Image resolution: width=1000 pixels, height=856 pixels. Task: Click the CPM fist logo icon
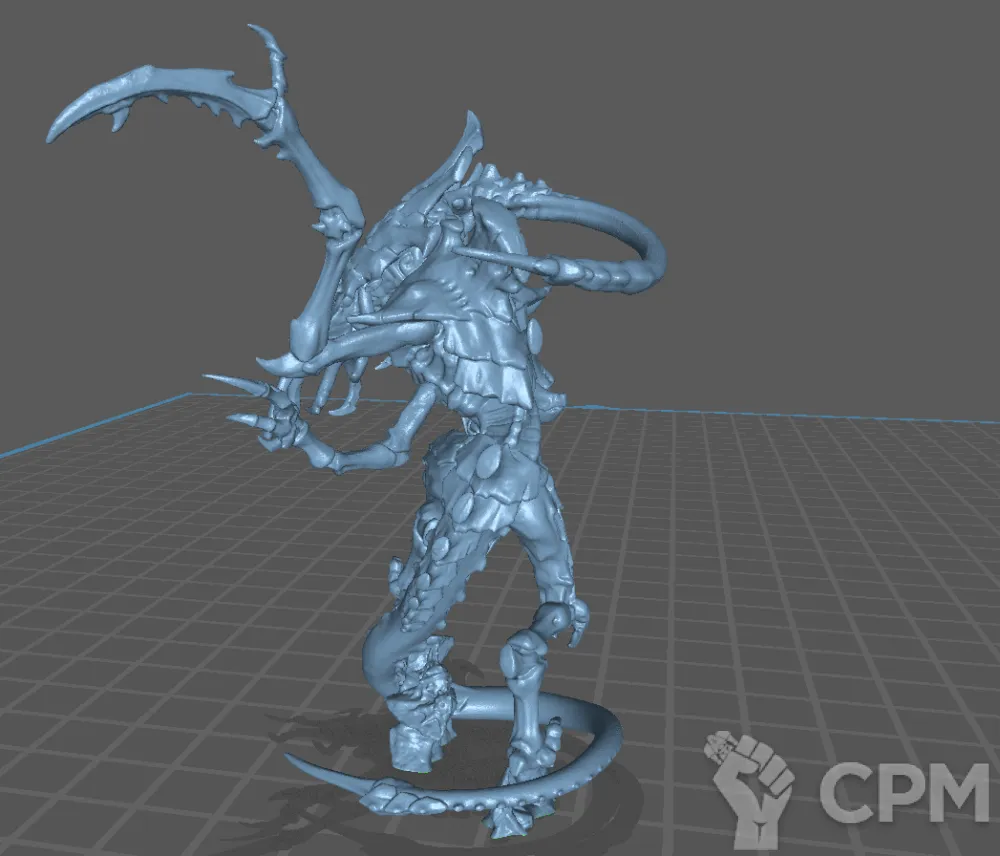(x=749, y=776)
